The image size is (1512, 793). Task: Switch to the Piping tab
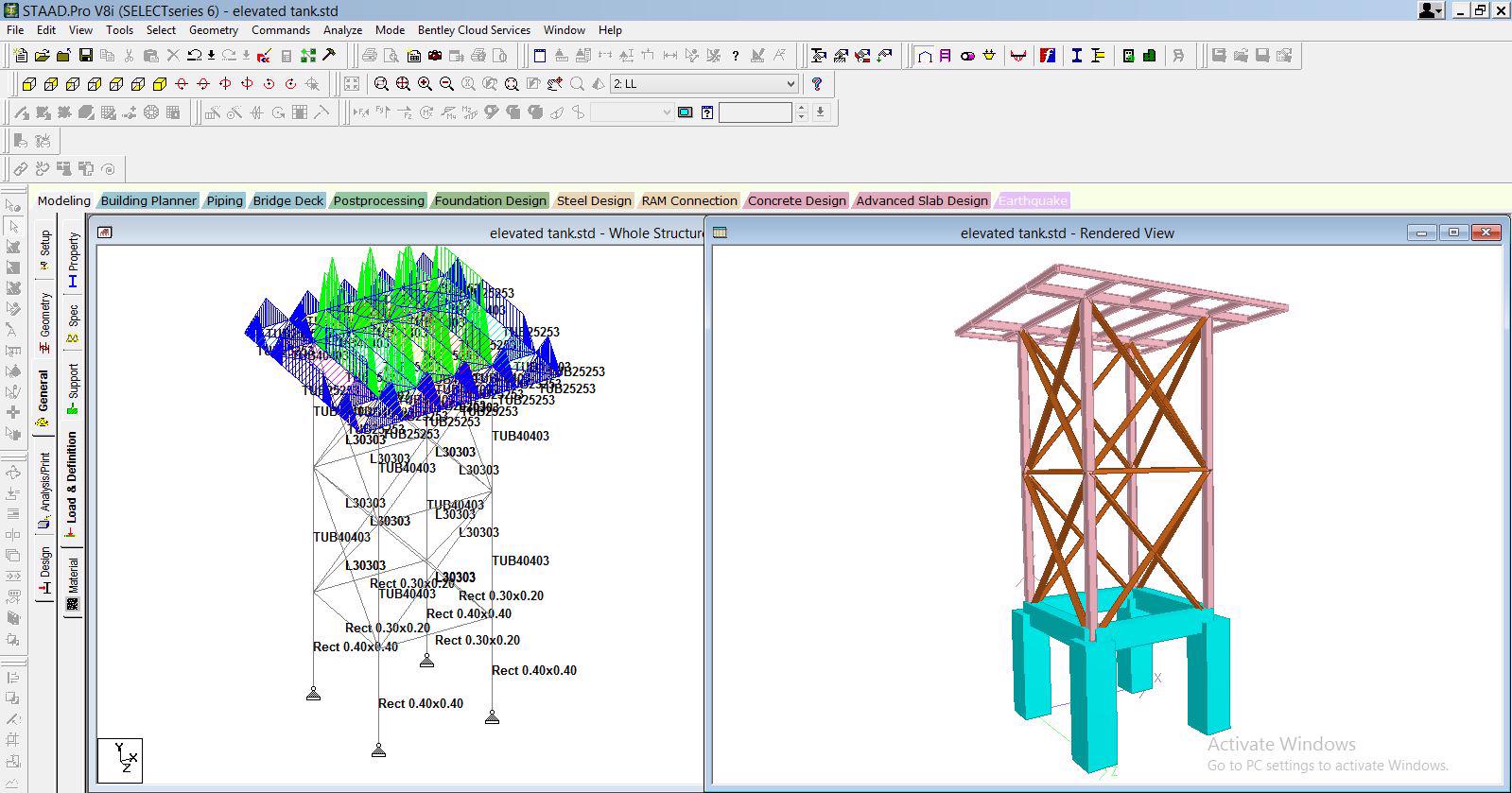pyautogui.click(x=224, y=200)
